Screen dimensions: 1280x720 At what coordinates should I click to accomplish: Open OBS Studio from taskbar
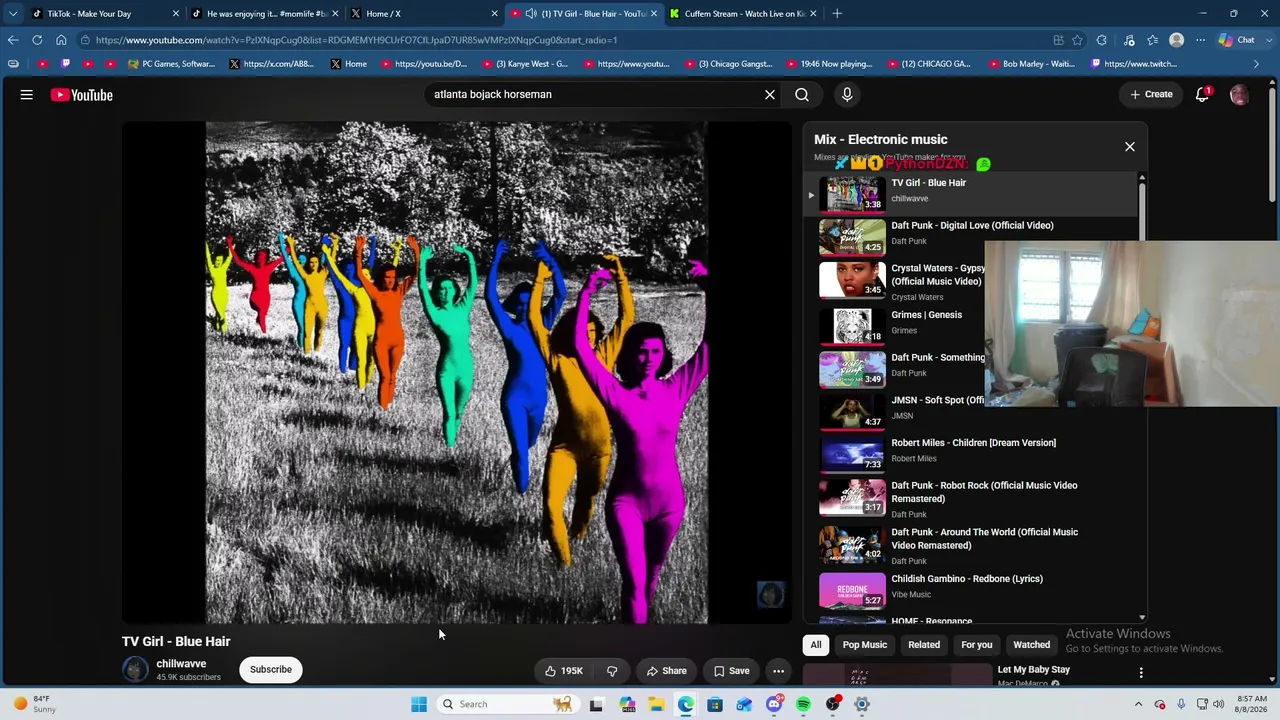(x=832, y=704)
